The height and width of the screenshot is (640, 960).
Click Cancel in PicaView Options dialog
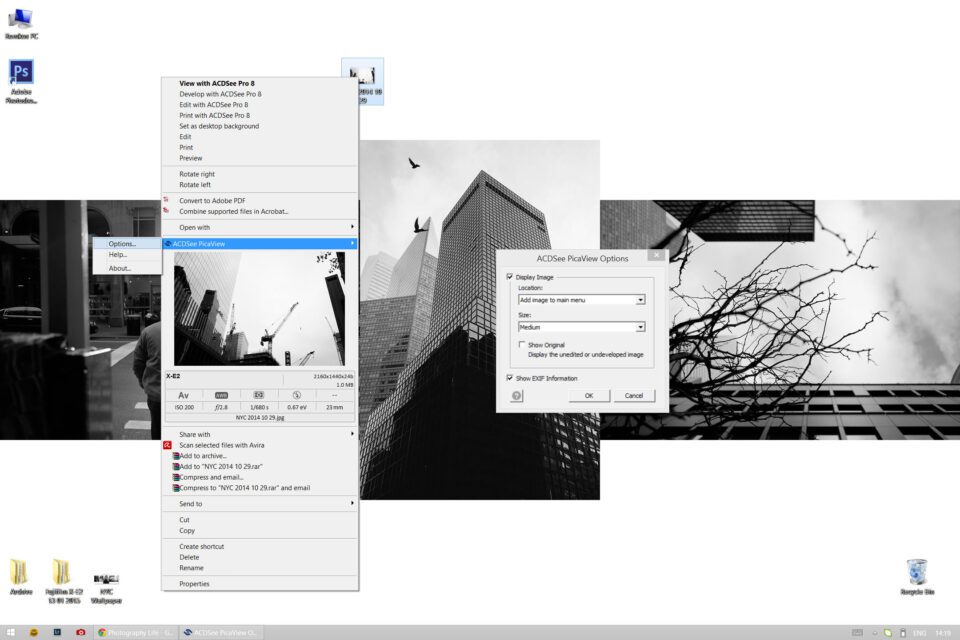634,396
